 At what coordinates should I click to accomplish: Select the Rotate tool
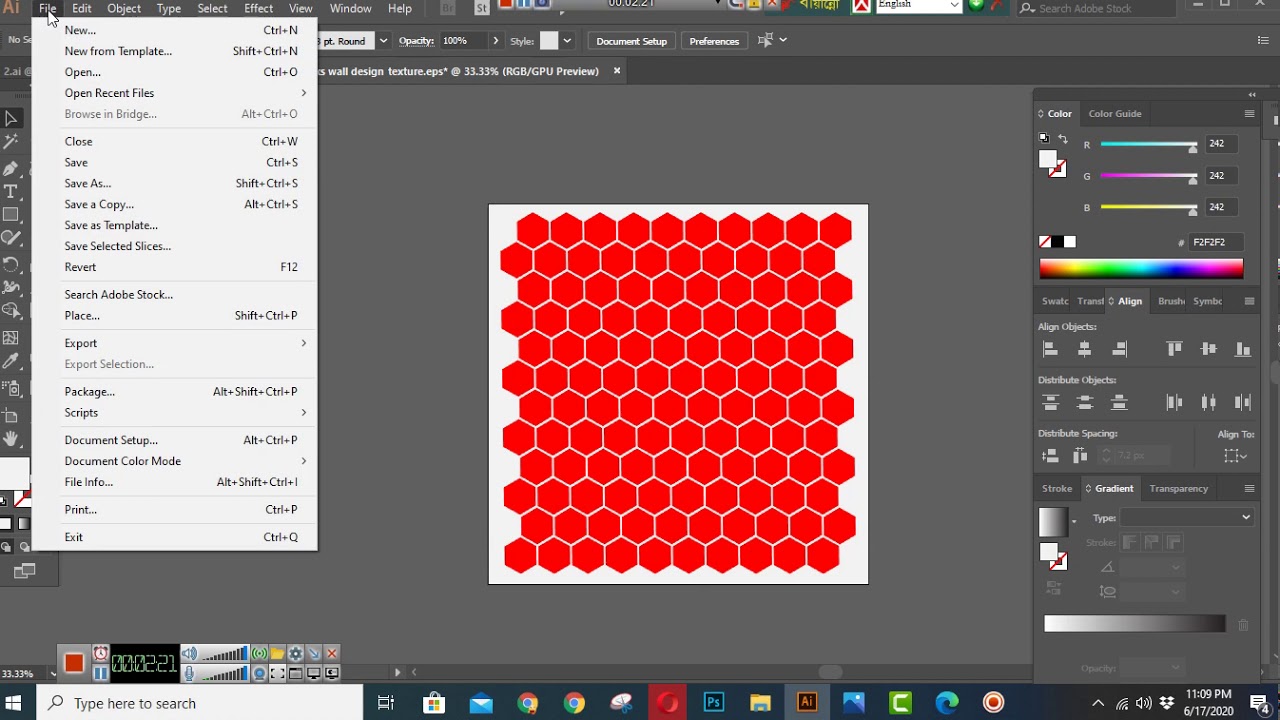pos(11,264)
